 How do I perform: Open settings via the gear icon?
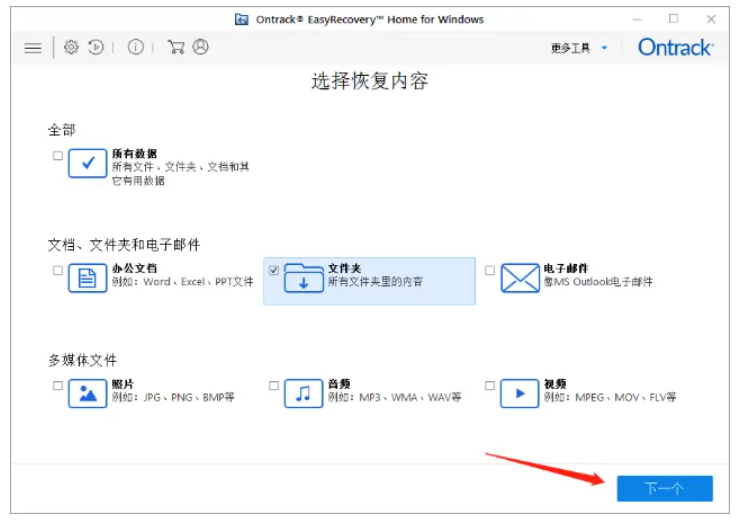pyautogui.click(x=71, y=47)
